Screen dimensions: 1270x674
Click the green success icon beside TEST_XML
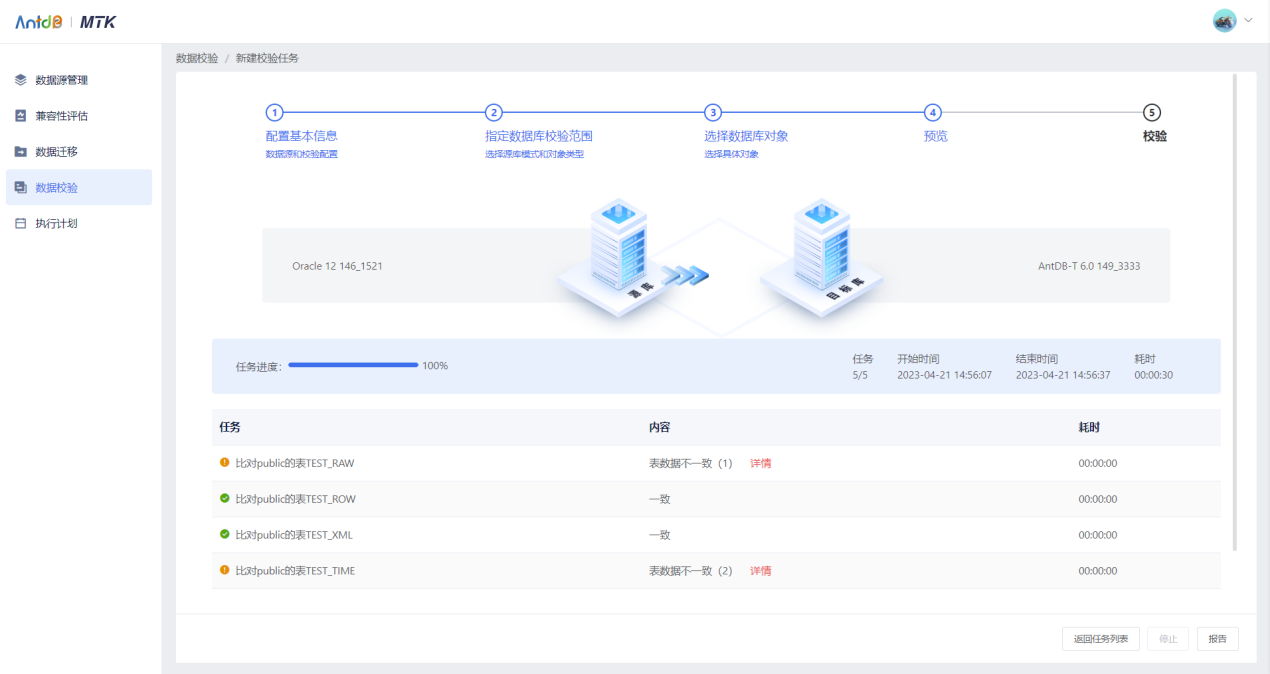225,535
